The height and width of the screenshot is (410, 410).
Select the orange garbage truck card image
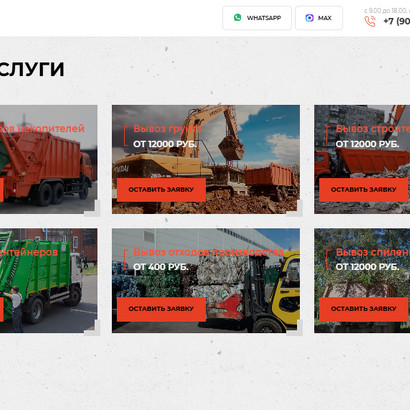pos(49,159)
